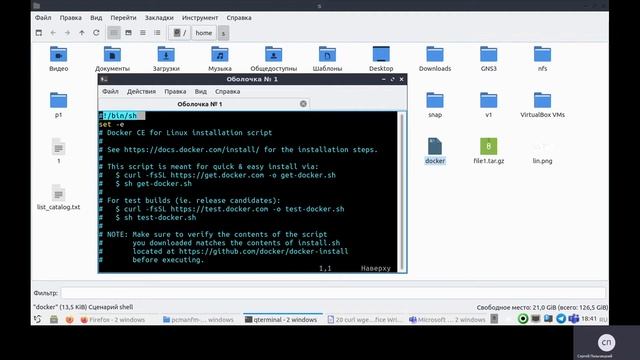Viewport: 640px width, 360px height.
Task: Select the Downloads folder
Action: [435, 59]
